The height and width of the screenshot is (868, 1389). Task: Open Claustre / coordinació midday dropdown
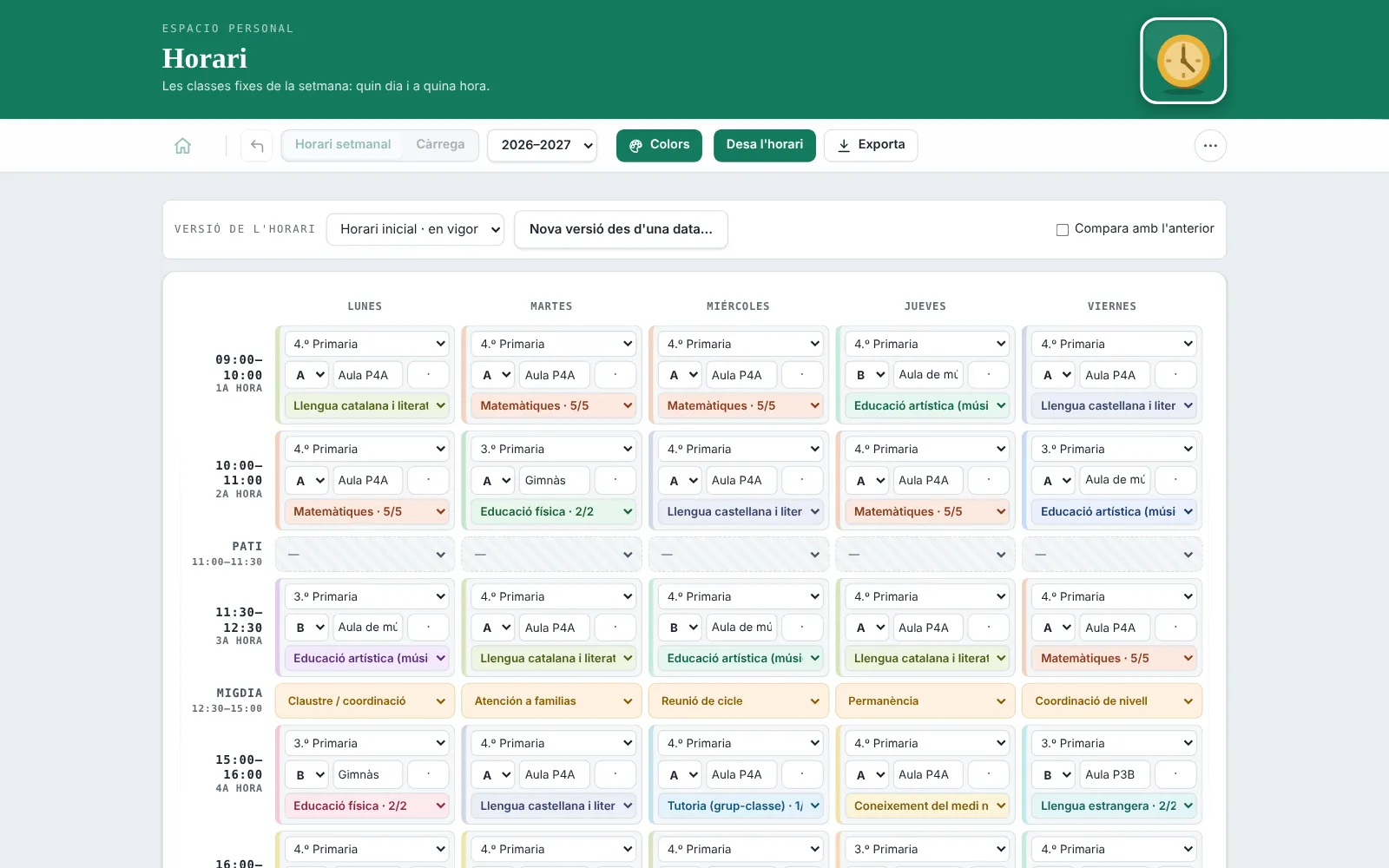tap(365, 701)
